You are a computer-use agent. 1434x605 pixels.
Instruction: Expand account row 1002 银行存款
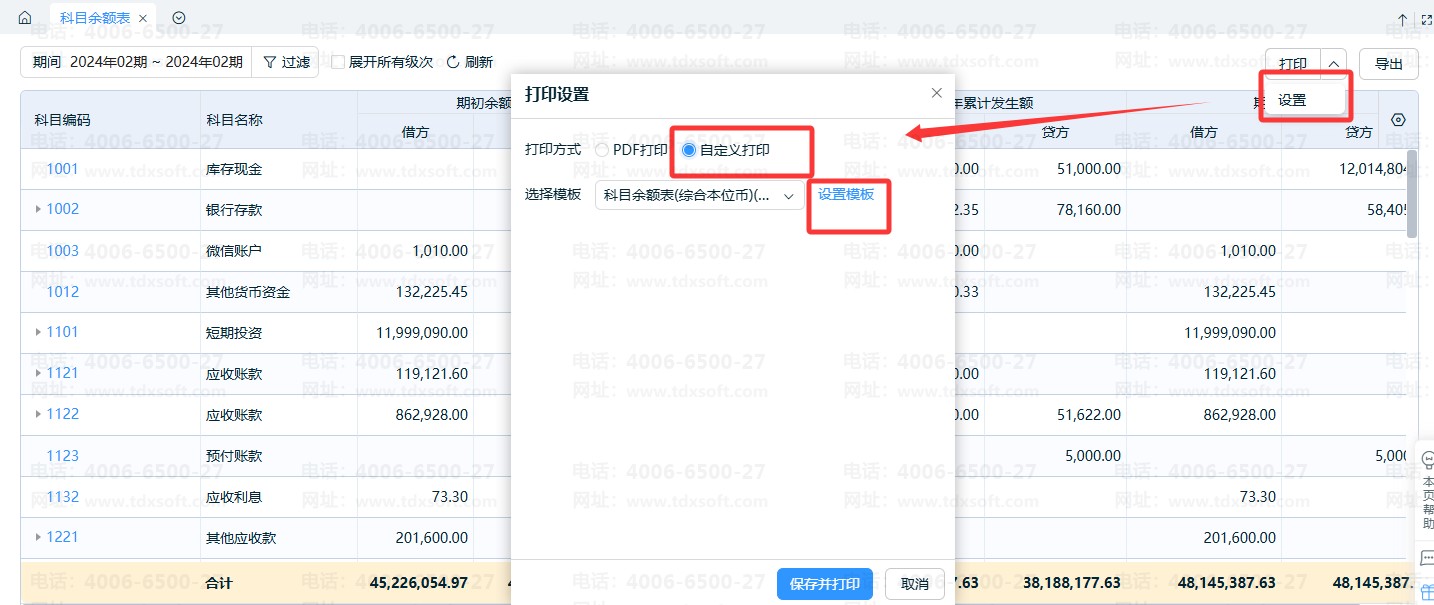(38, 209)
